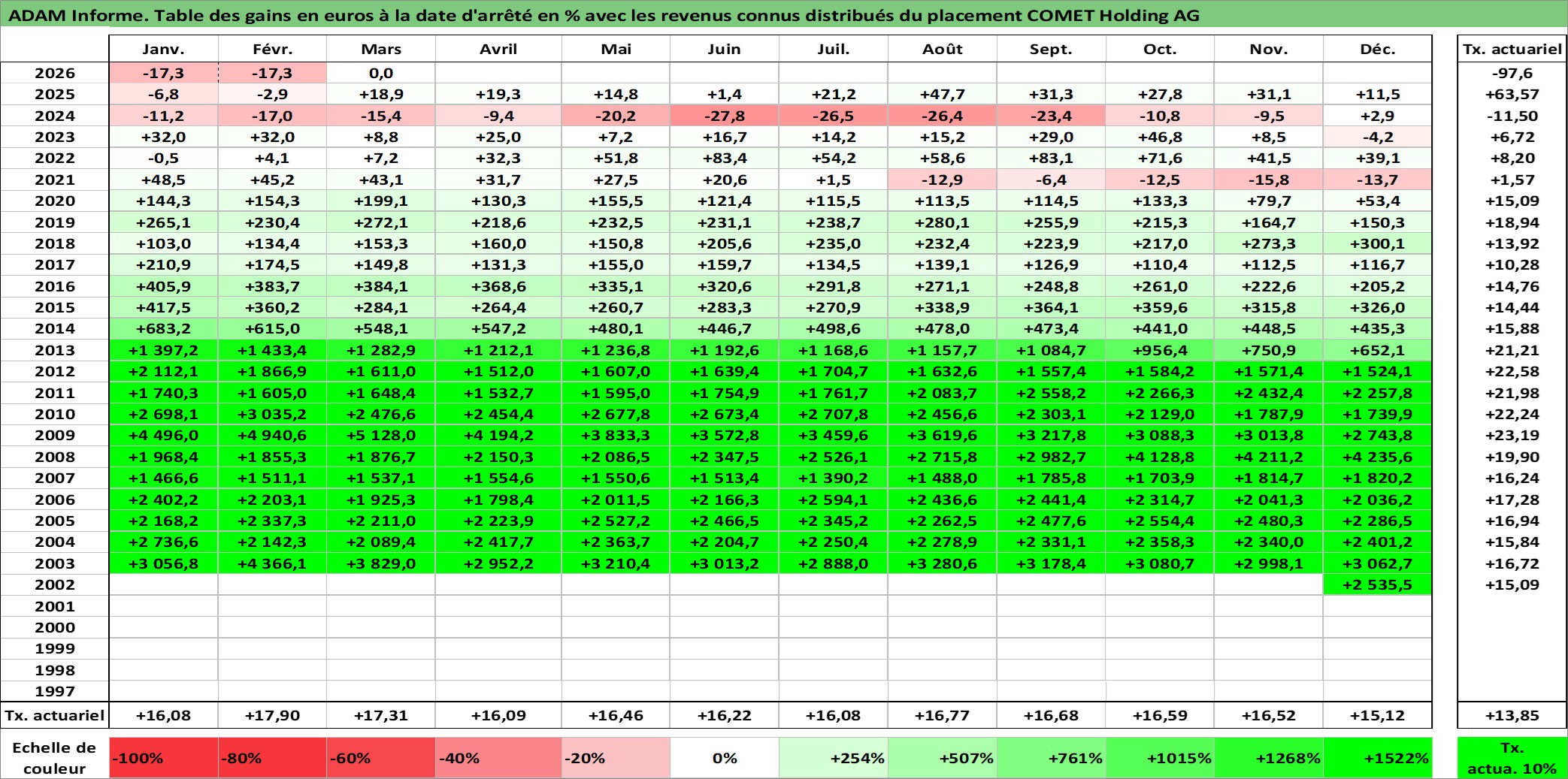Screen dimensions: 1568x779
Task: Click the +2 558,2 cell in row 2011
Action: click(x=1051, y=393)
